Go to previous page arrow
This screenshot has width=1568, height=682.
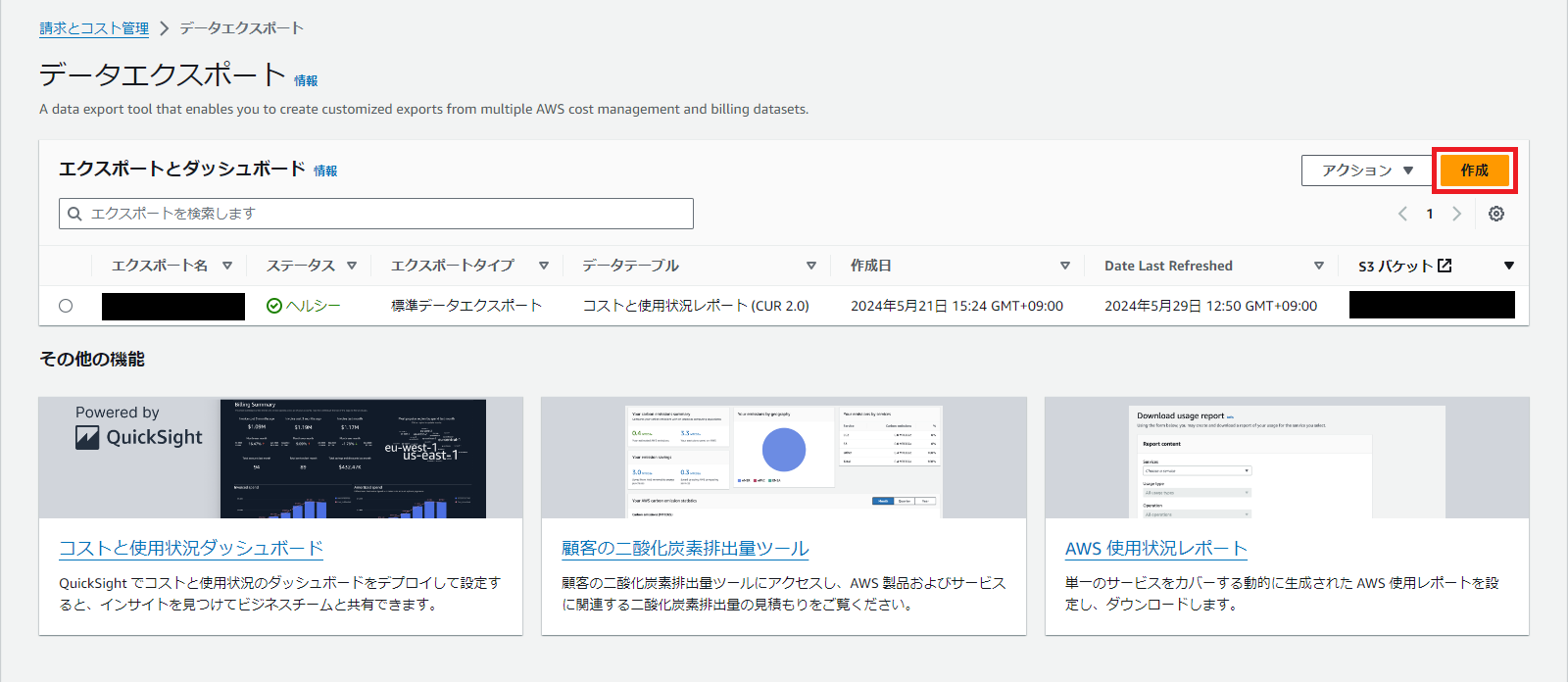(1402, 214)
